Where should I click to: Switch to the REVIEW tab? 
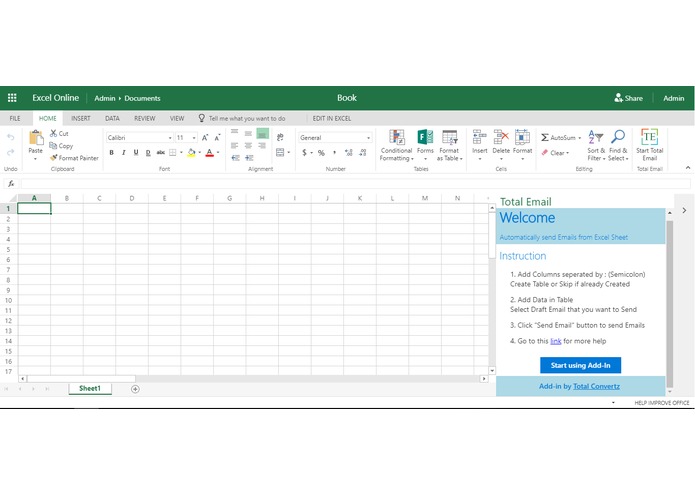(x=144, y=118)
